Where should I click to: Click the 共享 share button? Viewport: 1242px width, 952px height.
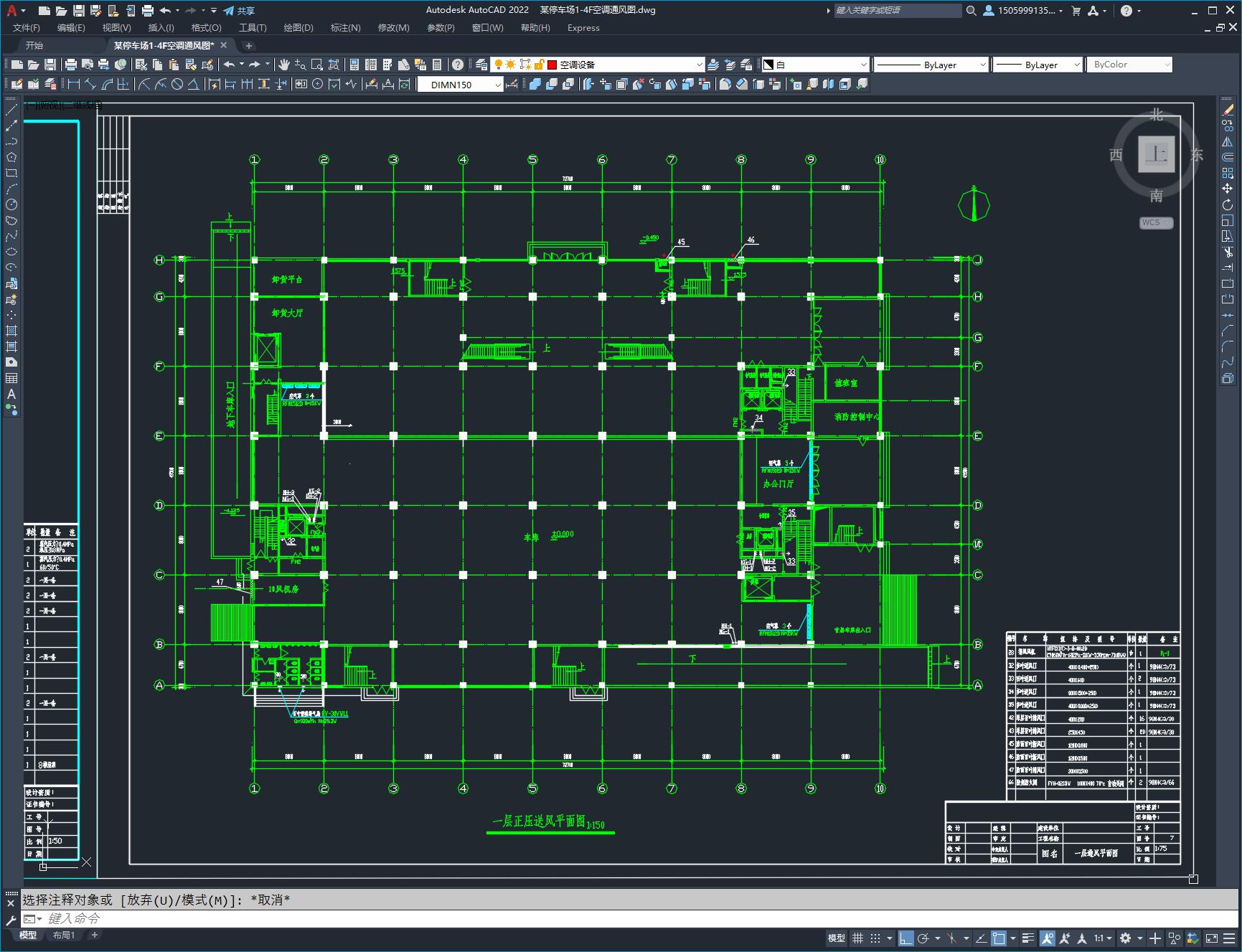(239, 11)
